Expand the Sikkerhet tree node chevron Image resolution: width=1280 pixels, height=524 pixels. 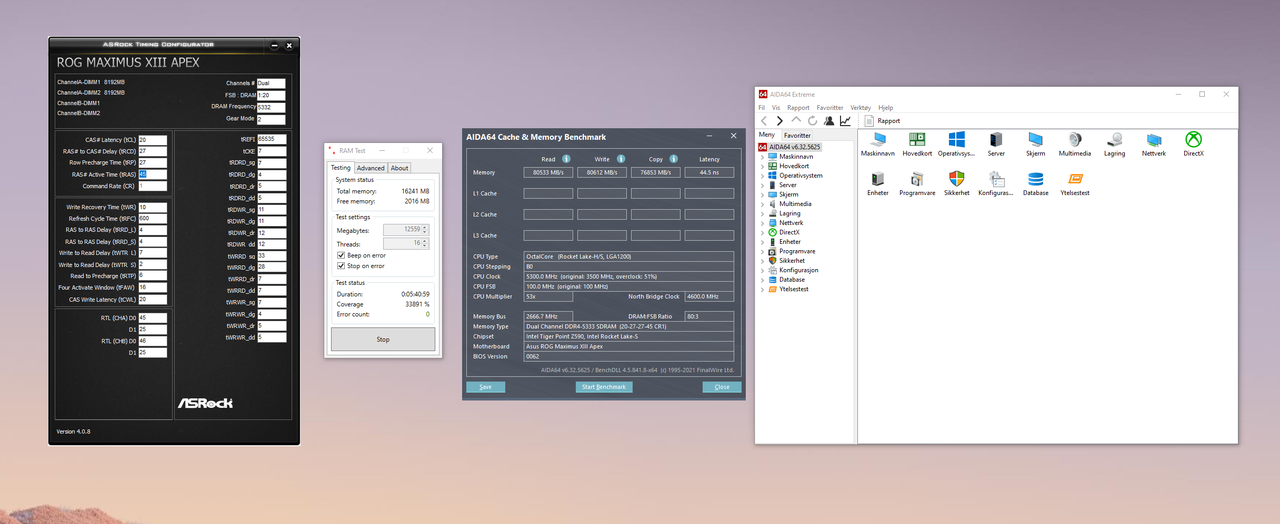click(763, 260)
